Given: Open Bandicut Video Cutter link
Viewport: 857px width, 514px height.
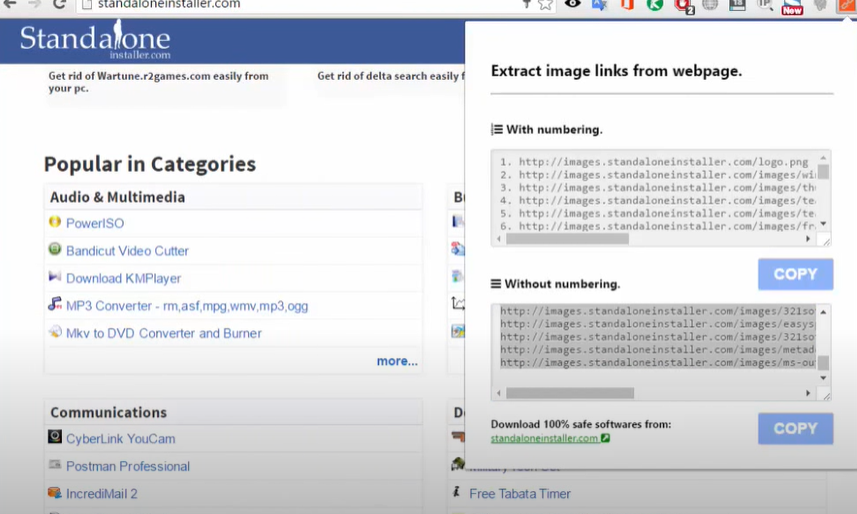Looking at the screenshot, I should click(127, 251).
